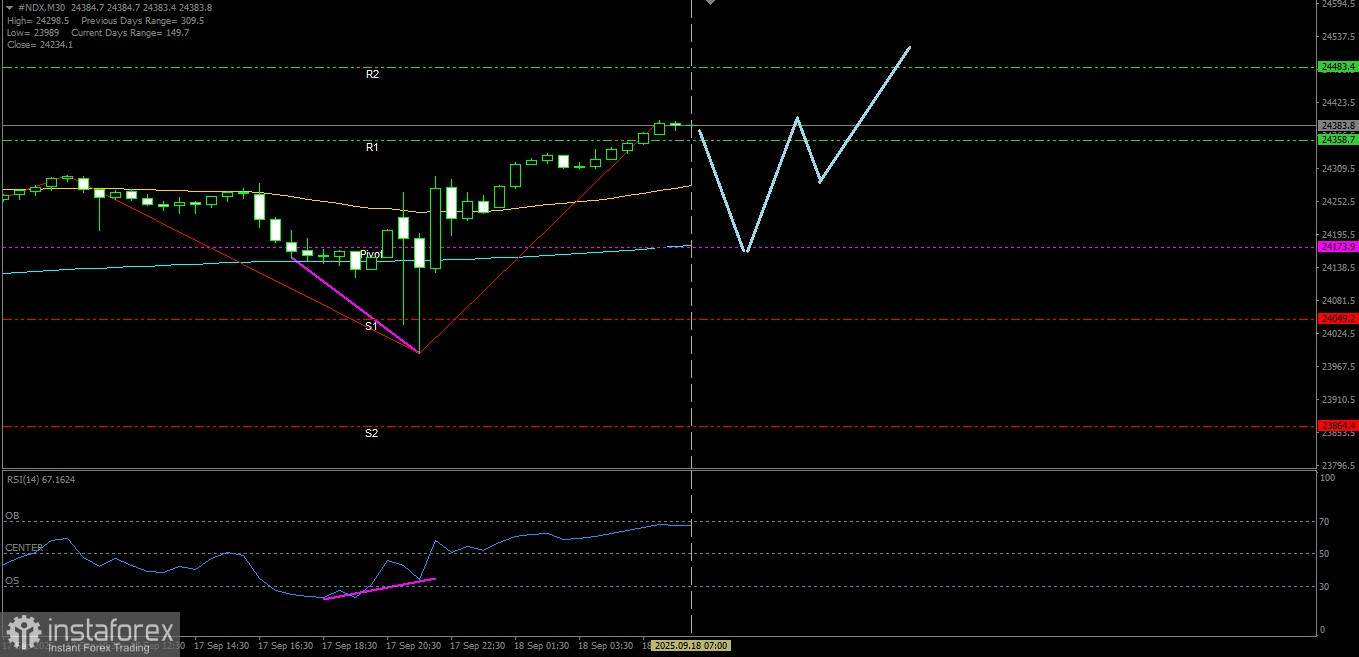This screenshot has width=1359, height=657.
Task: Click the 18 Sep 01:30 time axis label
Action: (x=540, y=646)
